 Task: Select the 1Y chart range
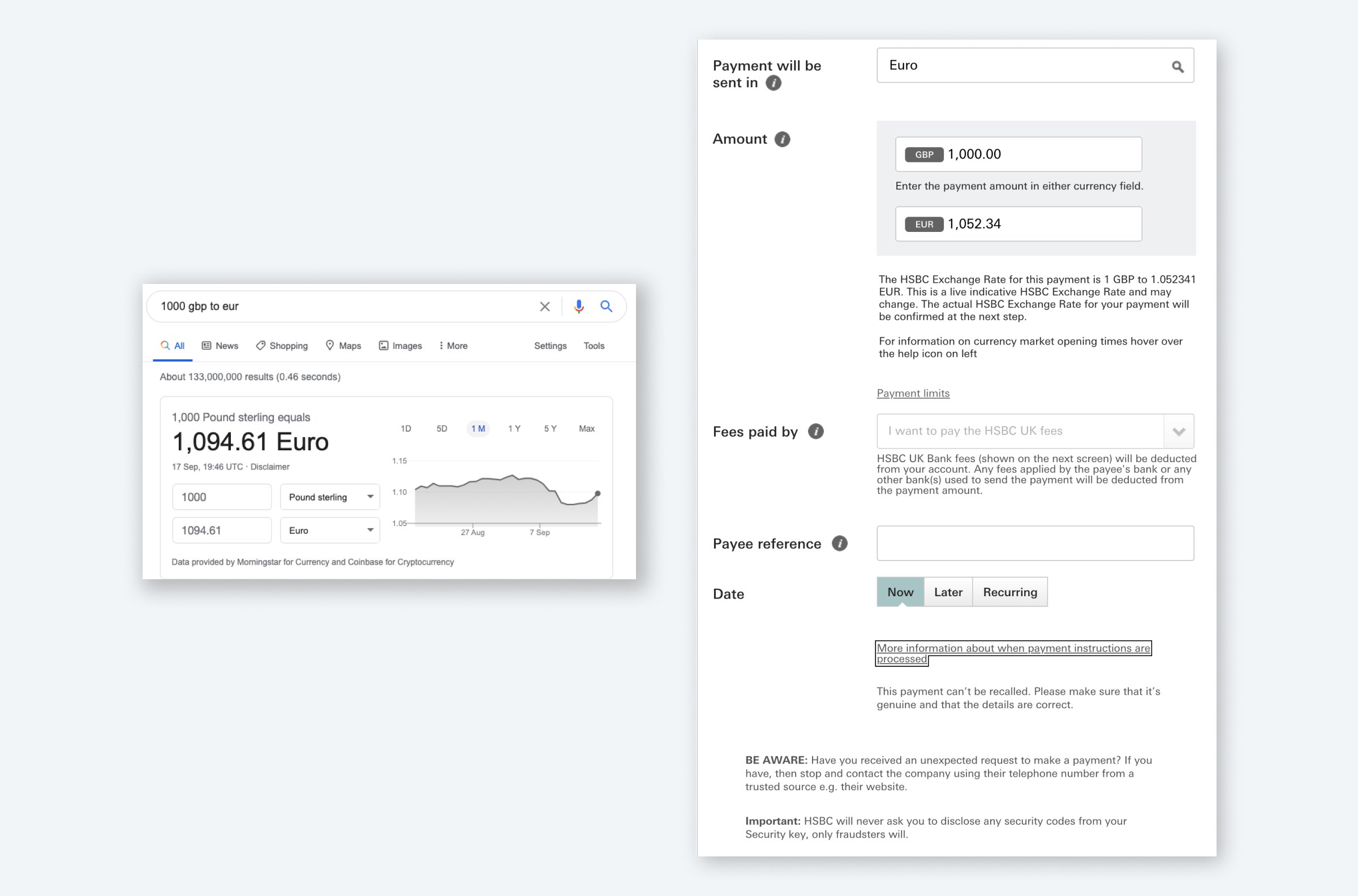pyautogui.click(x=514, y=429)
